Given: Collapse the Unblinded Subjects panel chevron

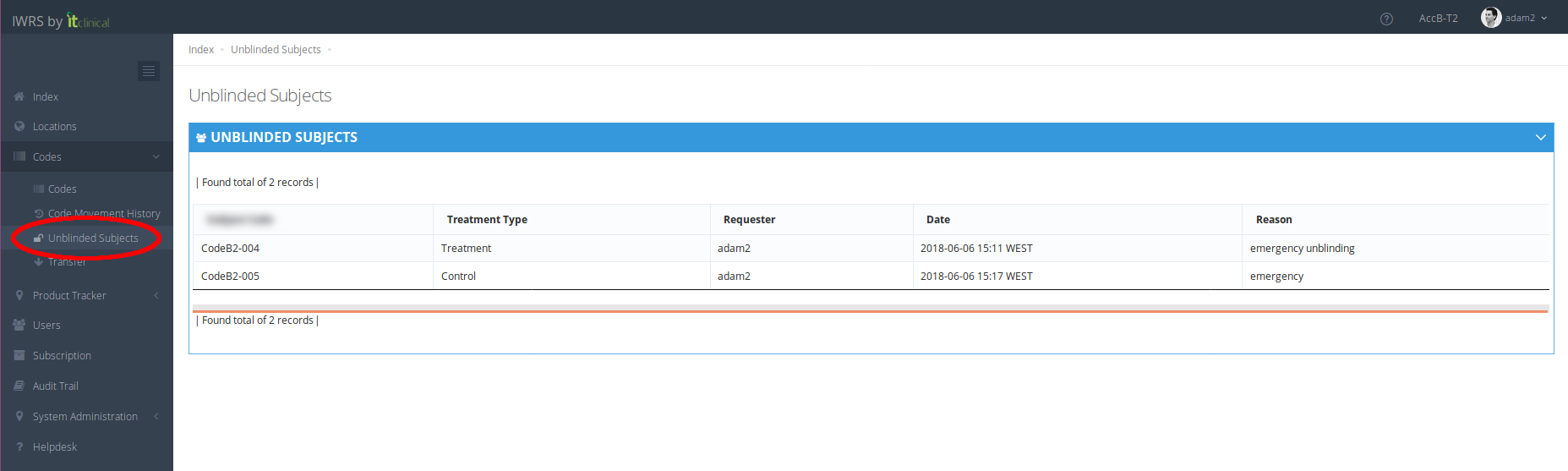Looking at the screenshot, I should (1540, 137).
